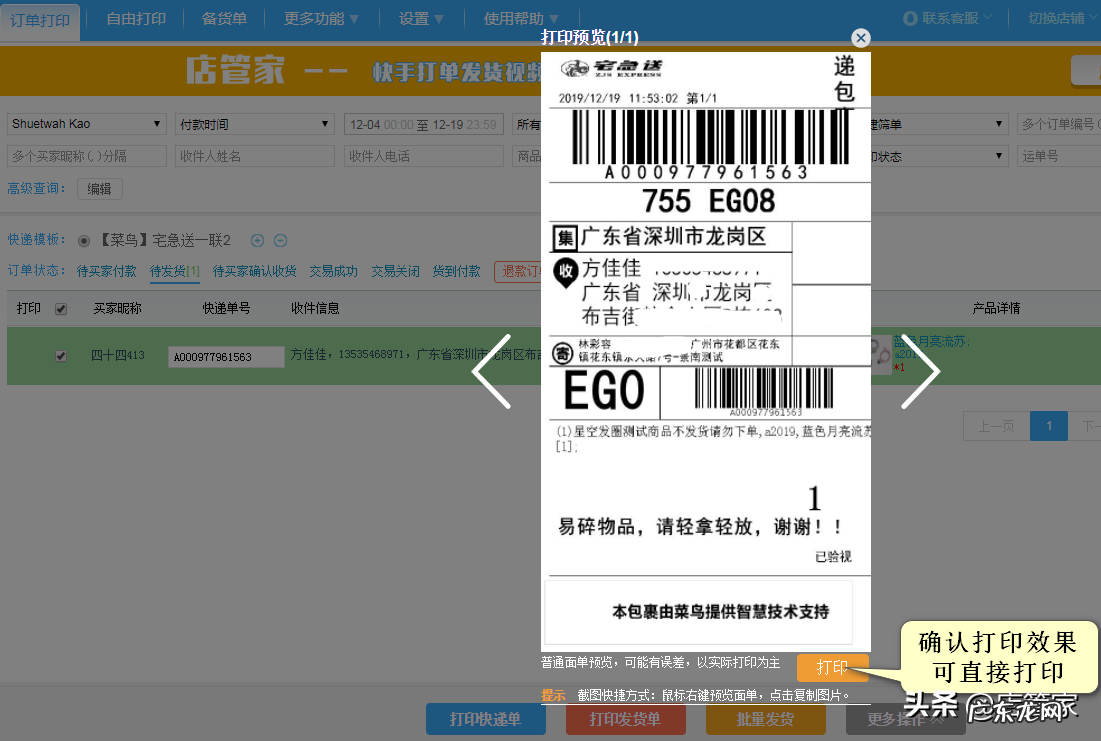Click the left arrow to view previous label
The image size is (1101, 741).
492,371
